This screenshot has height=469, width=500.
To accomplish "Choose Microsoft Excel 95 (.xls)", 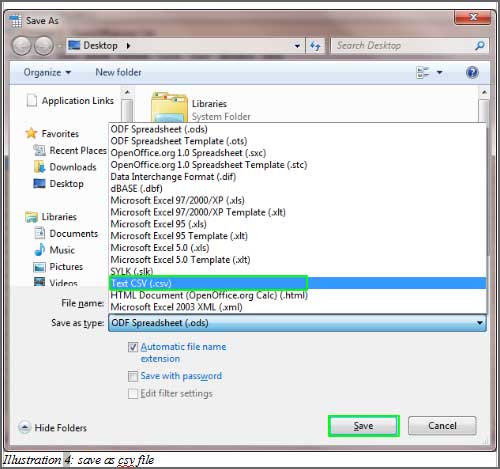I will (297, 224).
